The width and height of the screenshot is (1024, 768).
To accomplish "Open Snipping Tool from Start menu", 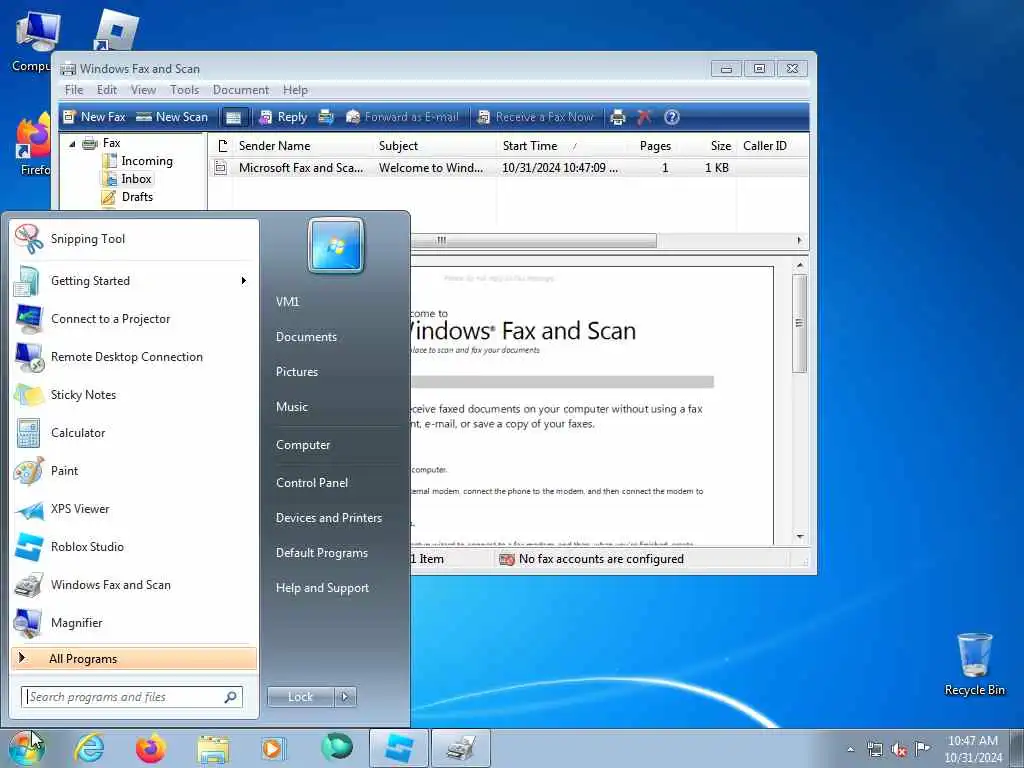I will 134,239.
